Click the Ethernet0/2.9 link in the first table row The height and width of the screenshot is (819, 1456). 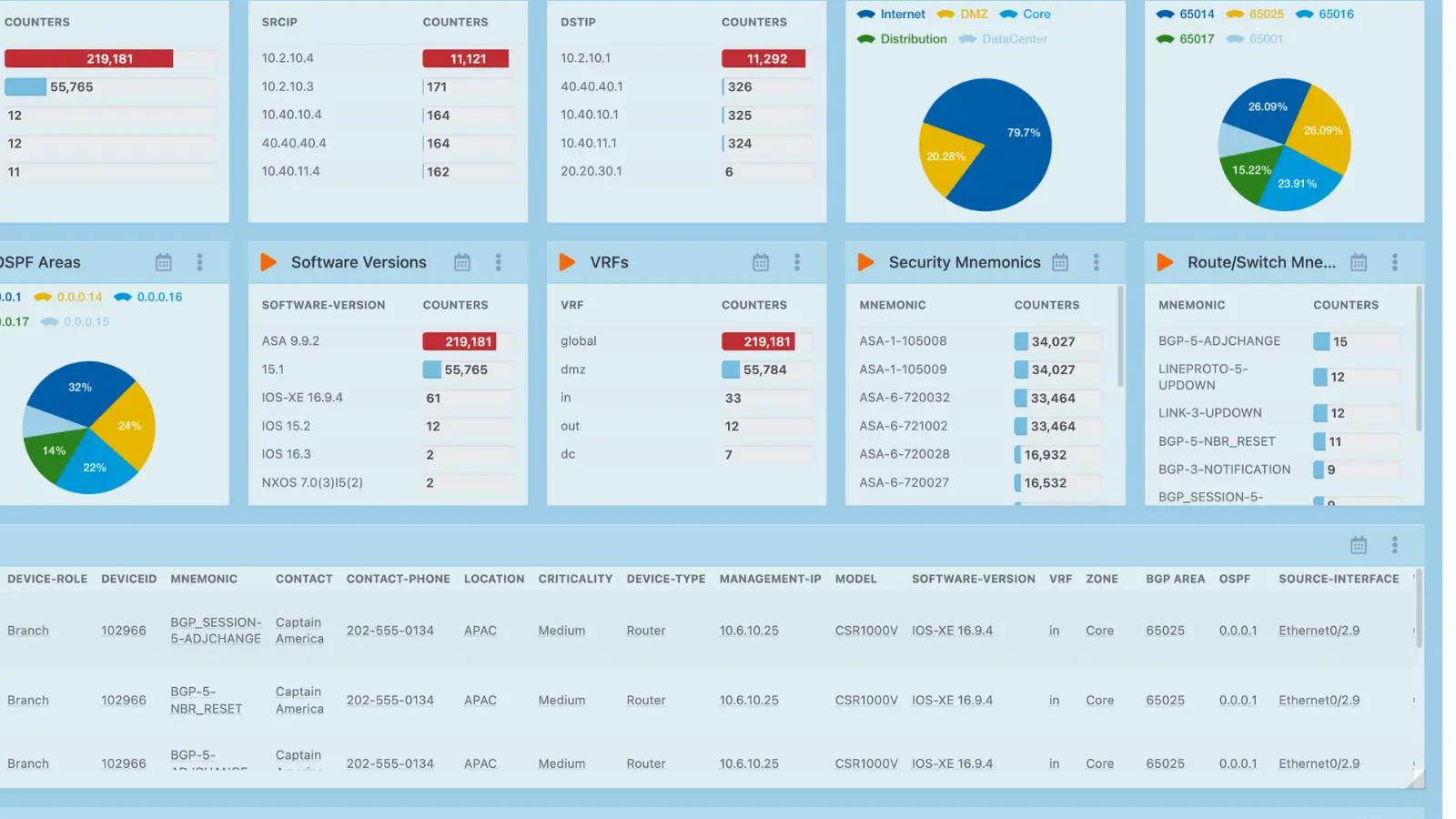[1319, 630]
